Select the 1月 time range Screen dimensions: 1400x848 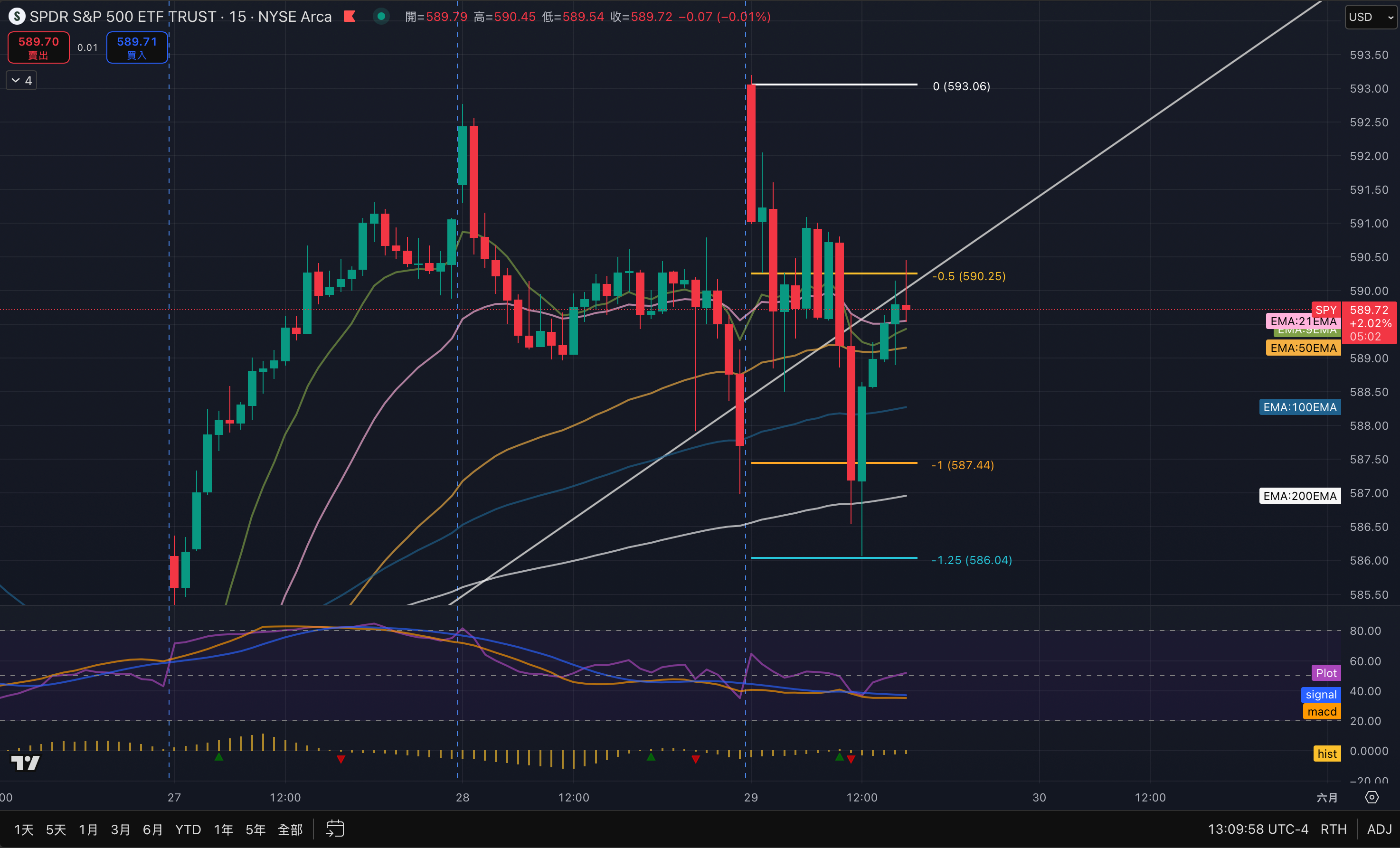(x=88, y=829)
